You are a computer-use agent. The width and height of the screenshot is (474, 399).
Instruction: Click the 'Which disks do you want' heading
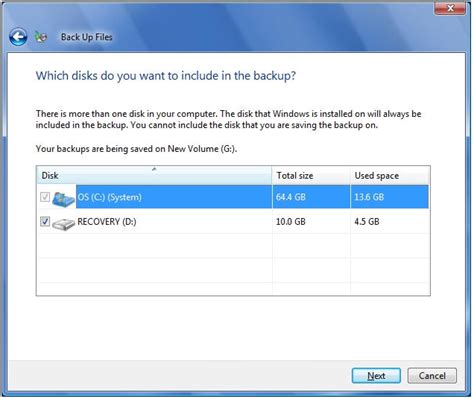[x=166, y=76]
